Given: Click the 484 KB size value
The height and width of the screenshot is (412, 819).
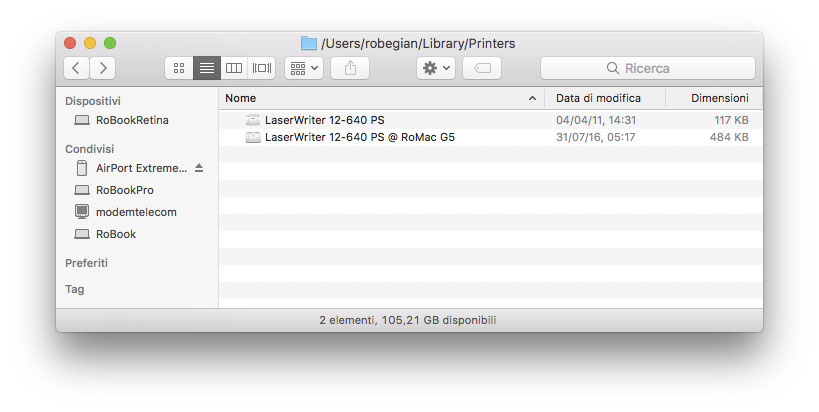Looking at the screenshot, I should (x=729, y=137).
